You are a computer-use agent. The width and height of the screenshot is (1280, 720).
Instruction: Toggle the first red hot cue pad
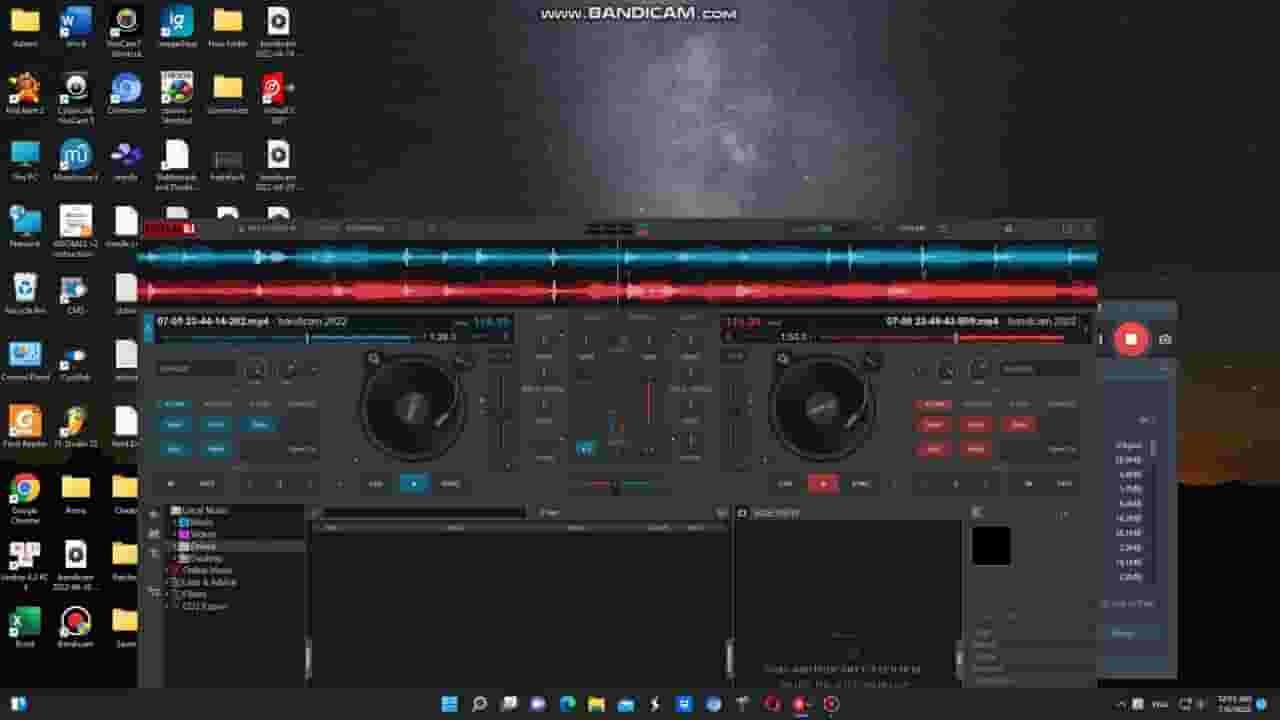click(x=933, y=425)
